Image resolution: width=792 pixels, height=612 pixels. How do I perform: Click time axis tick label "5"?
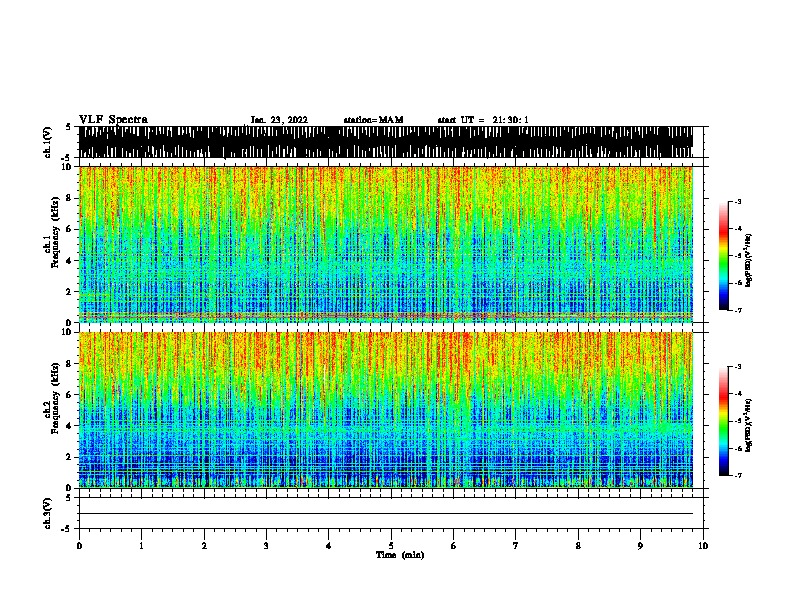[x=391, y=546]
